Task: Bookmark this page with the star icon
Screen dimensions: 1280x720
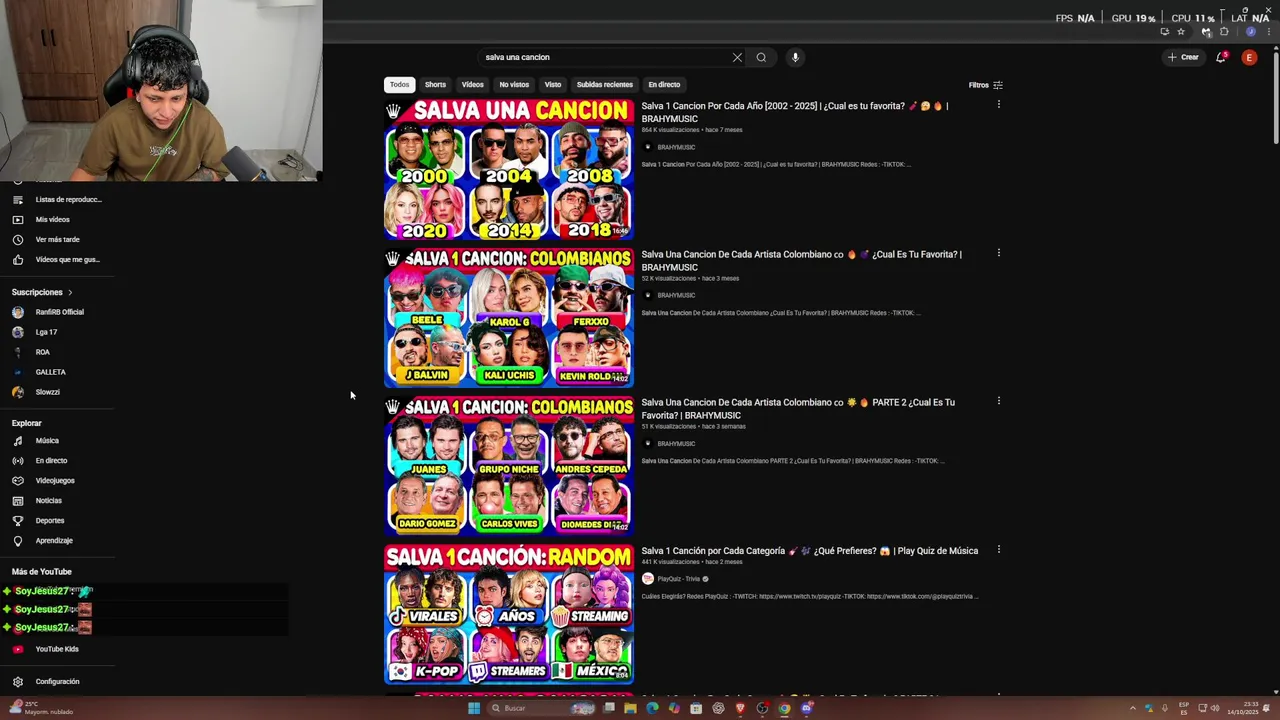Action: pyautogui.click(x=1180, y=32)
